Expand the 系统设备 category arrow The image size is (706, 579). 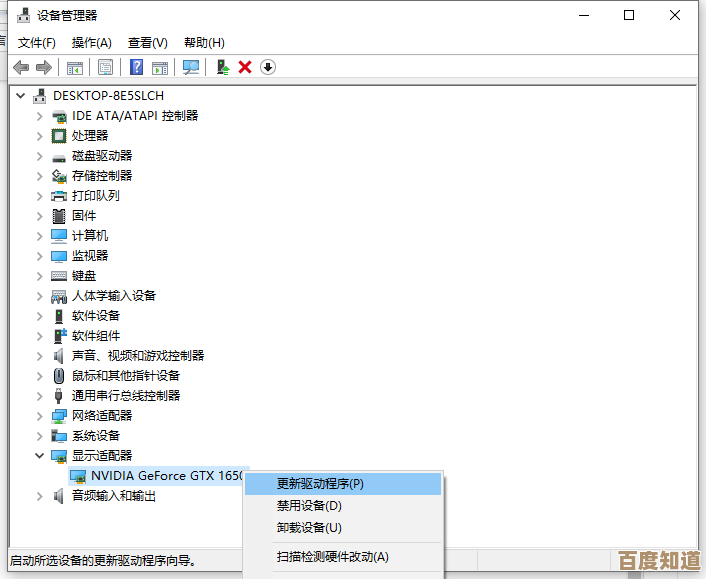click(40, 436)
